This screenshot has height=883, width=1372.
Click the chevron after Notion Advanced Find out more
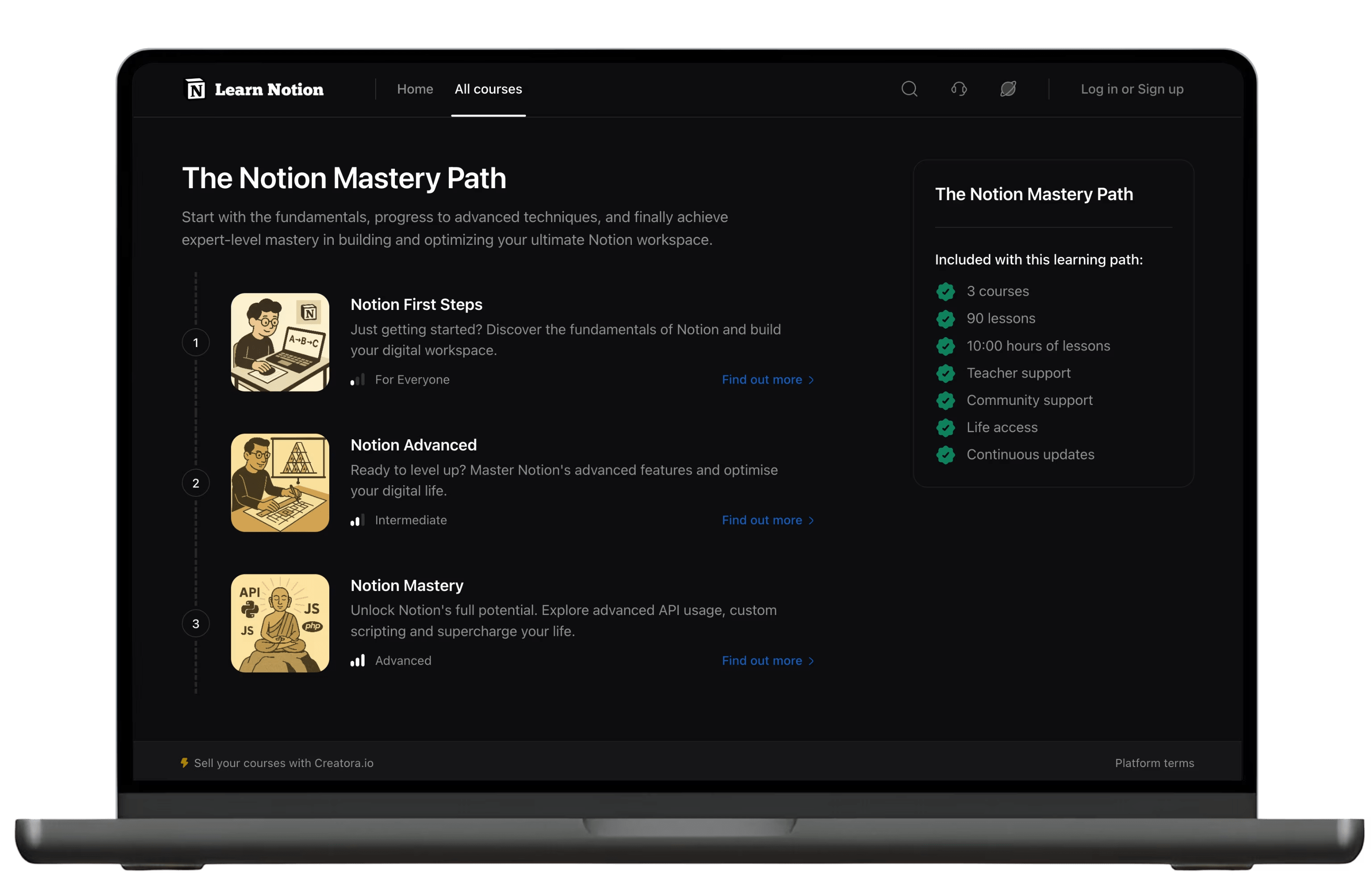(811, 520)
